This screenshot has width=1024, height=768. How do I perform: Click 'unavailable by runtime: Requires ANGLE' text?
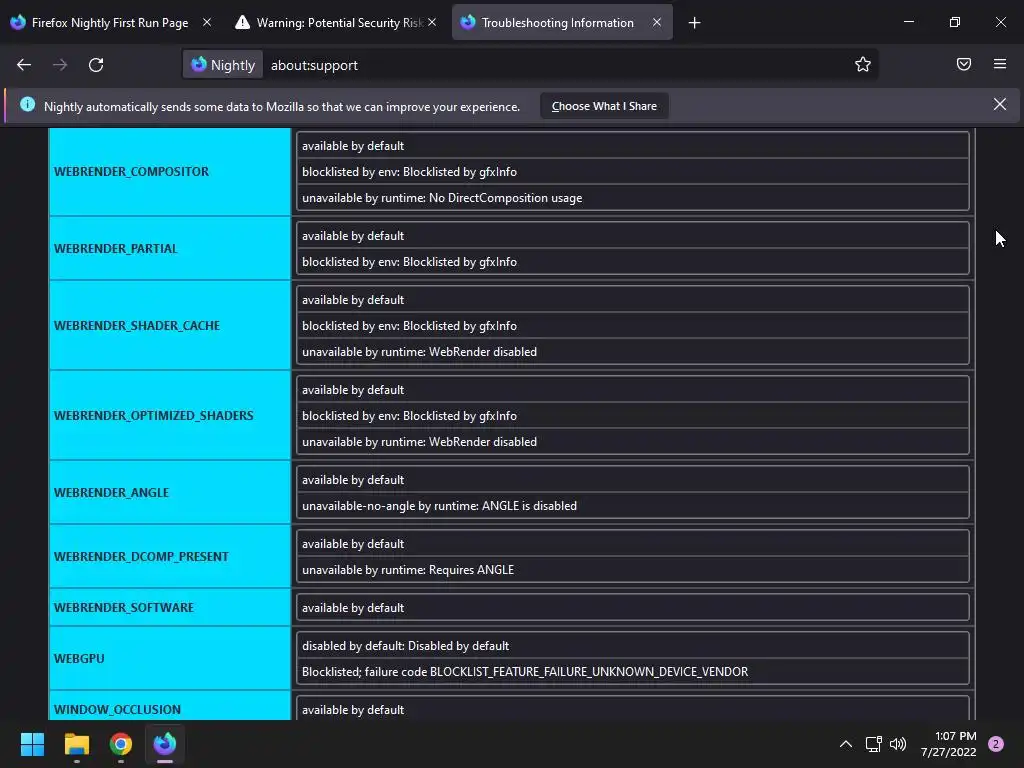tap(408, 570)
